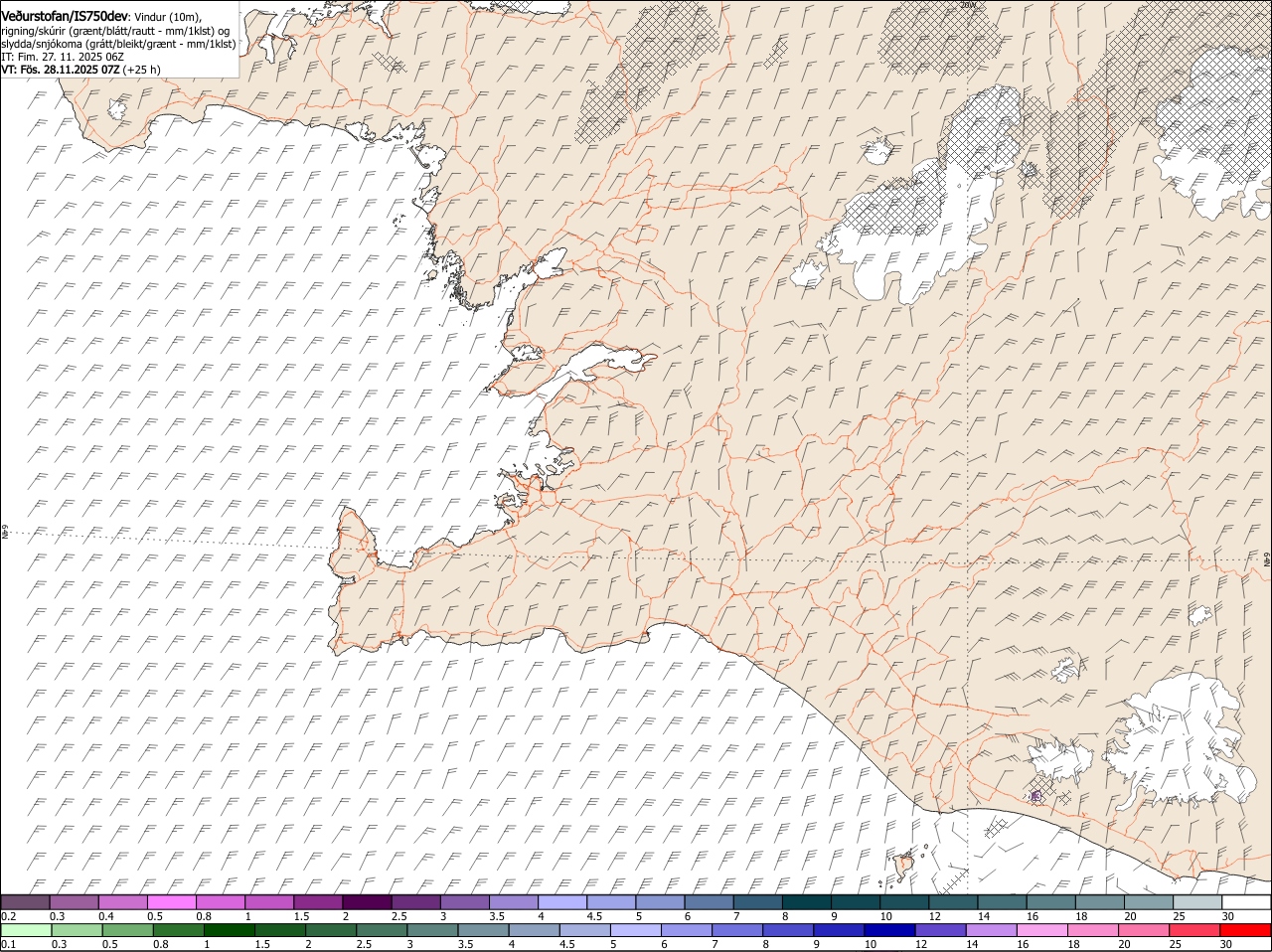Click the 'VT: Fös. 28.11.2025 07Z' valid time
1272x952 pixels.
click(61, 70)
